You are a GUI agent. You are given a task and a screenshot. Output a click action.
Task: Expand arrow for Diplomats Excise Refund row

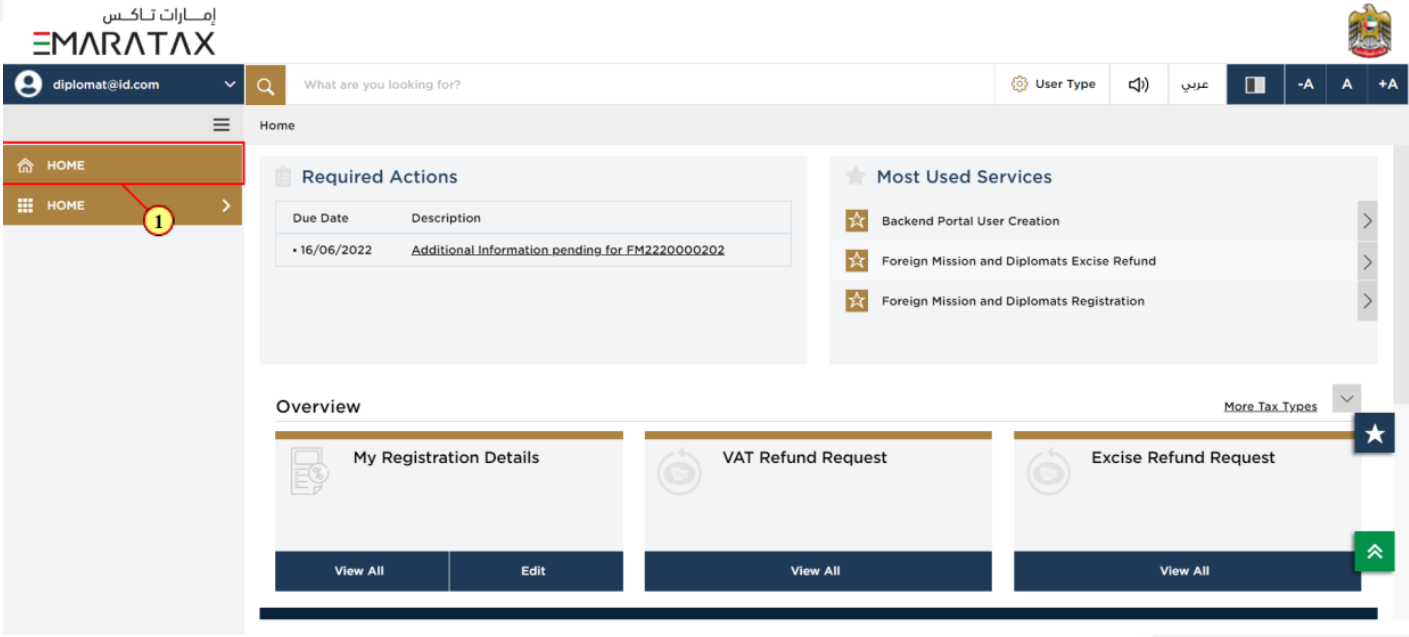click(1367, 262)
